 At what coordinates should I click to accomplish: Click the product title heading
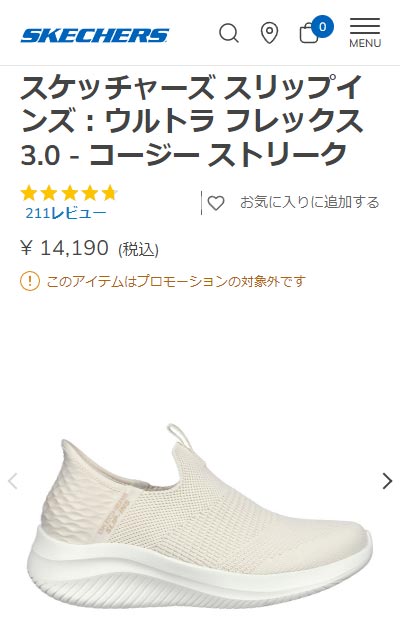click(192, 121)
